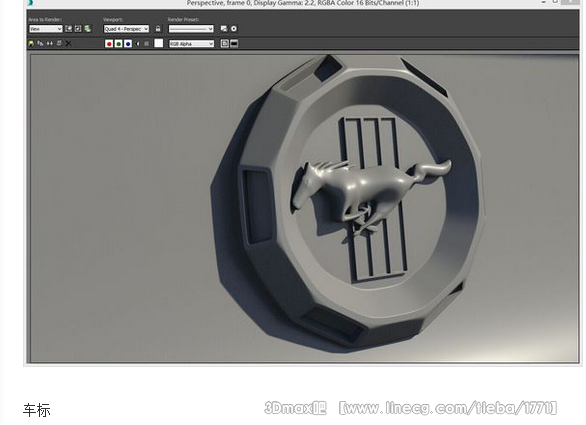Toggle the UI display icon with black frame

click(234, 44)
